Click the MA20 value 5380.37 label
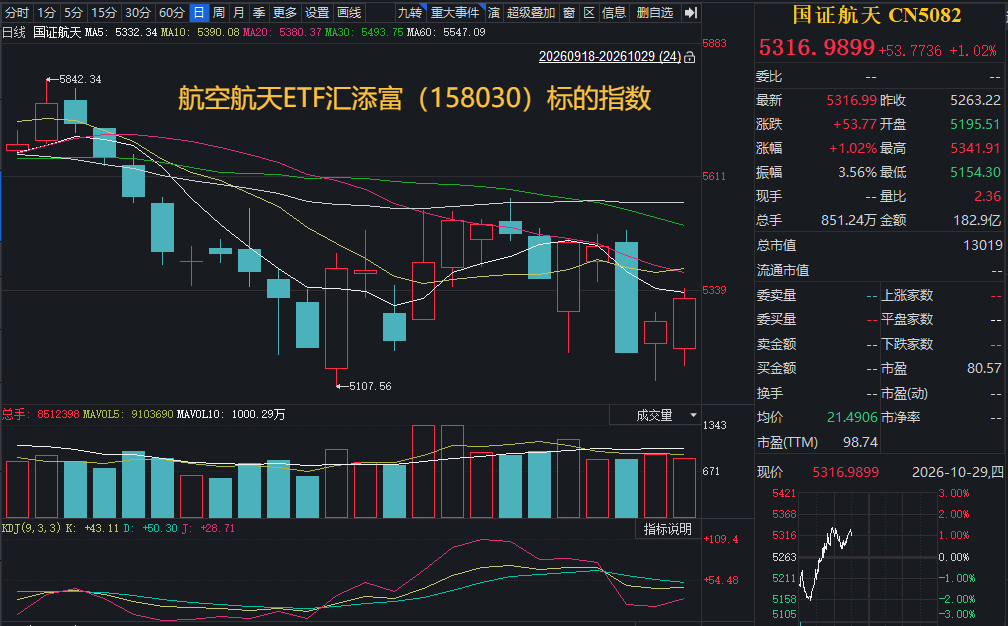1008x626 pixels. 282,32
